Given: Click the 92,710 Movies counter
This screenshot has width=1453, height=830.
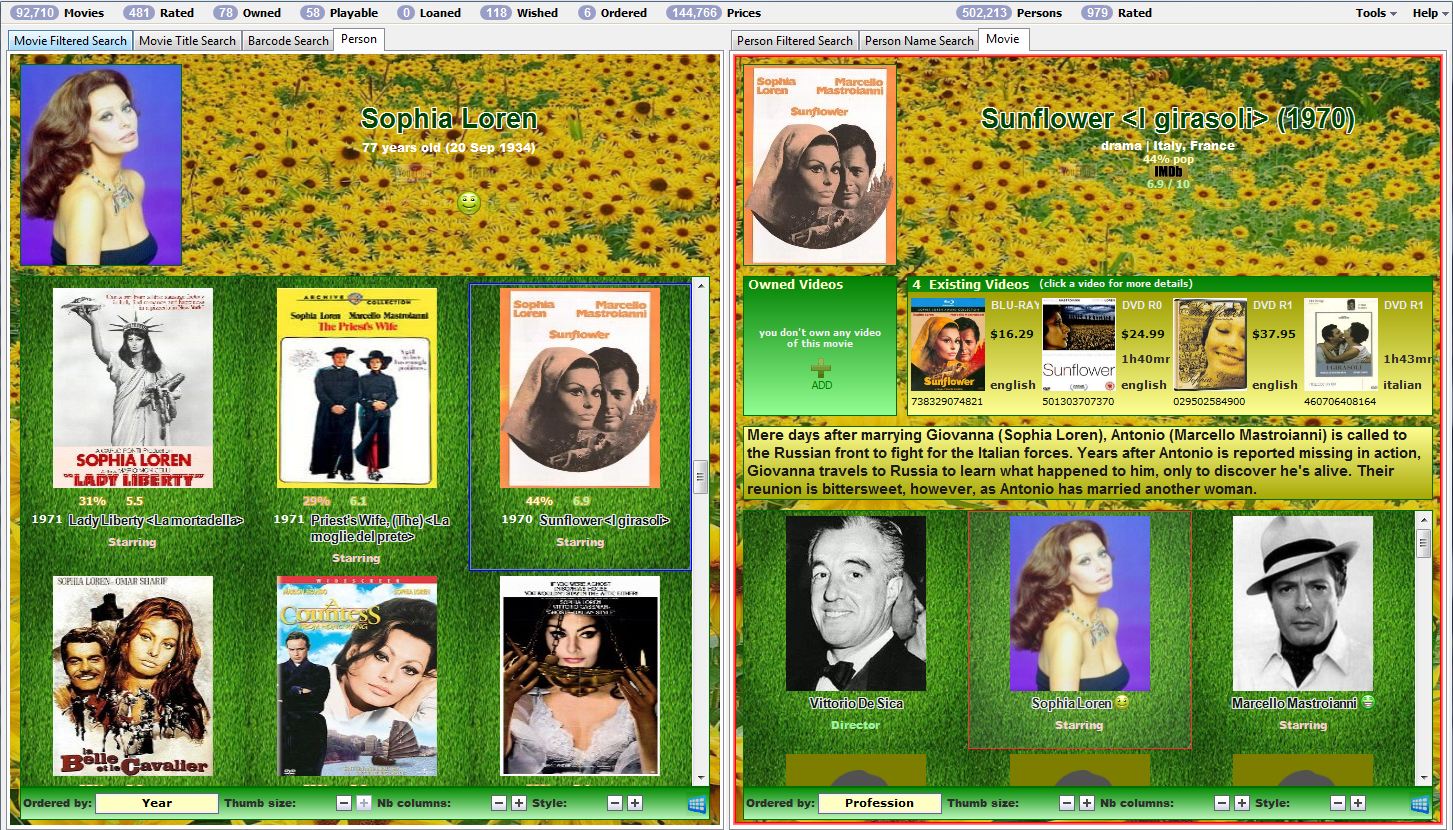Looking at the screenshot, I should tap(58, 13).
